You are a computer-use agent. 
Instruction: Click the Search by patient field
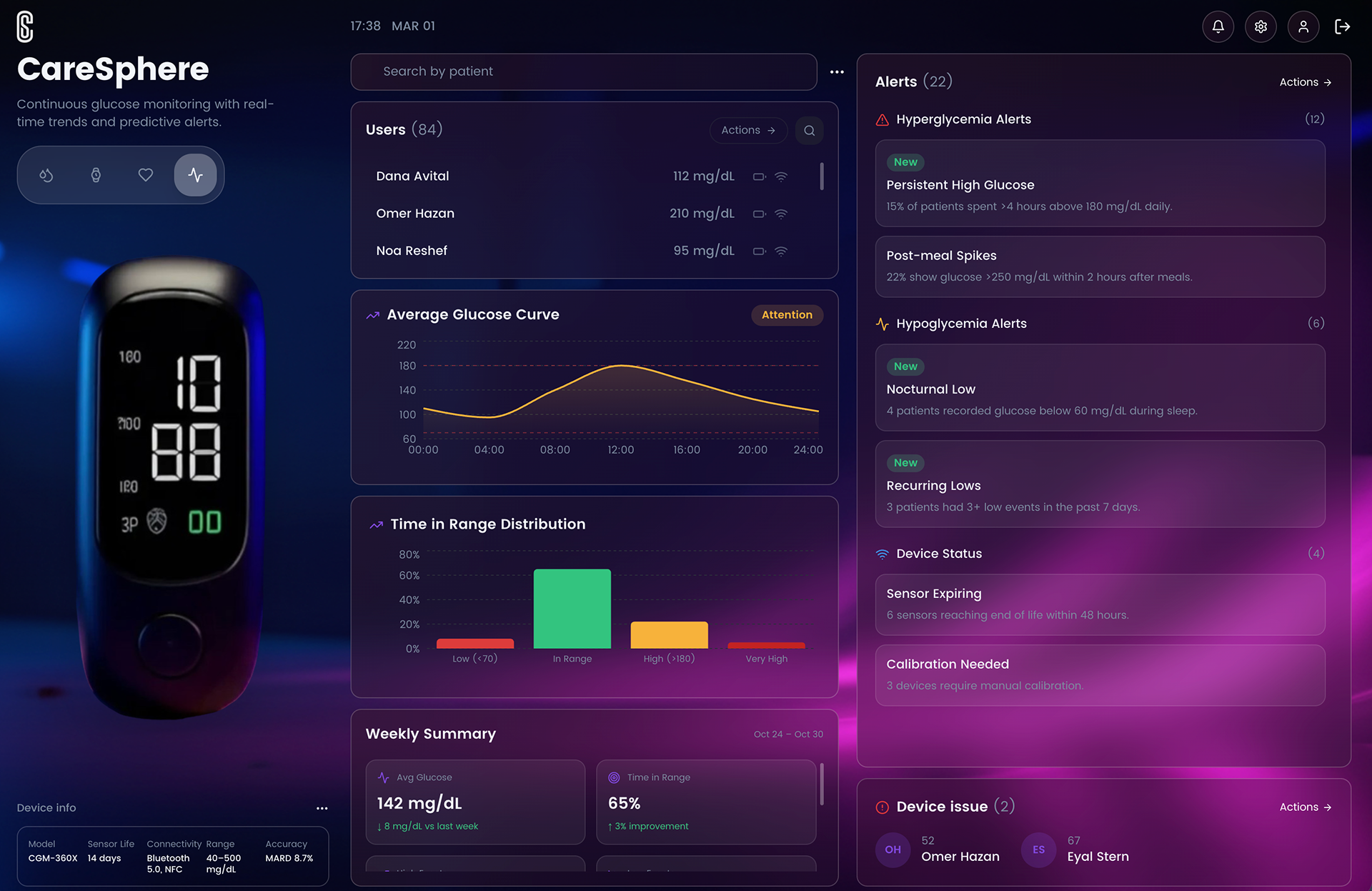tap(583, 72)
